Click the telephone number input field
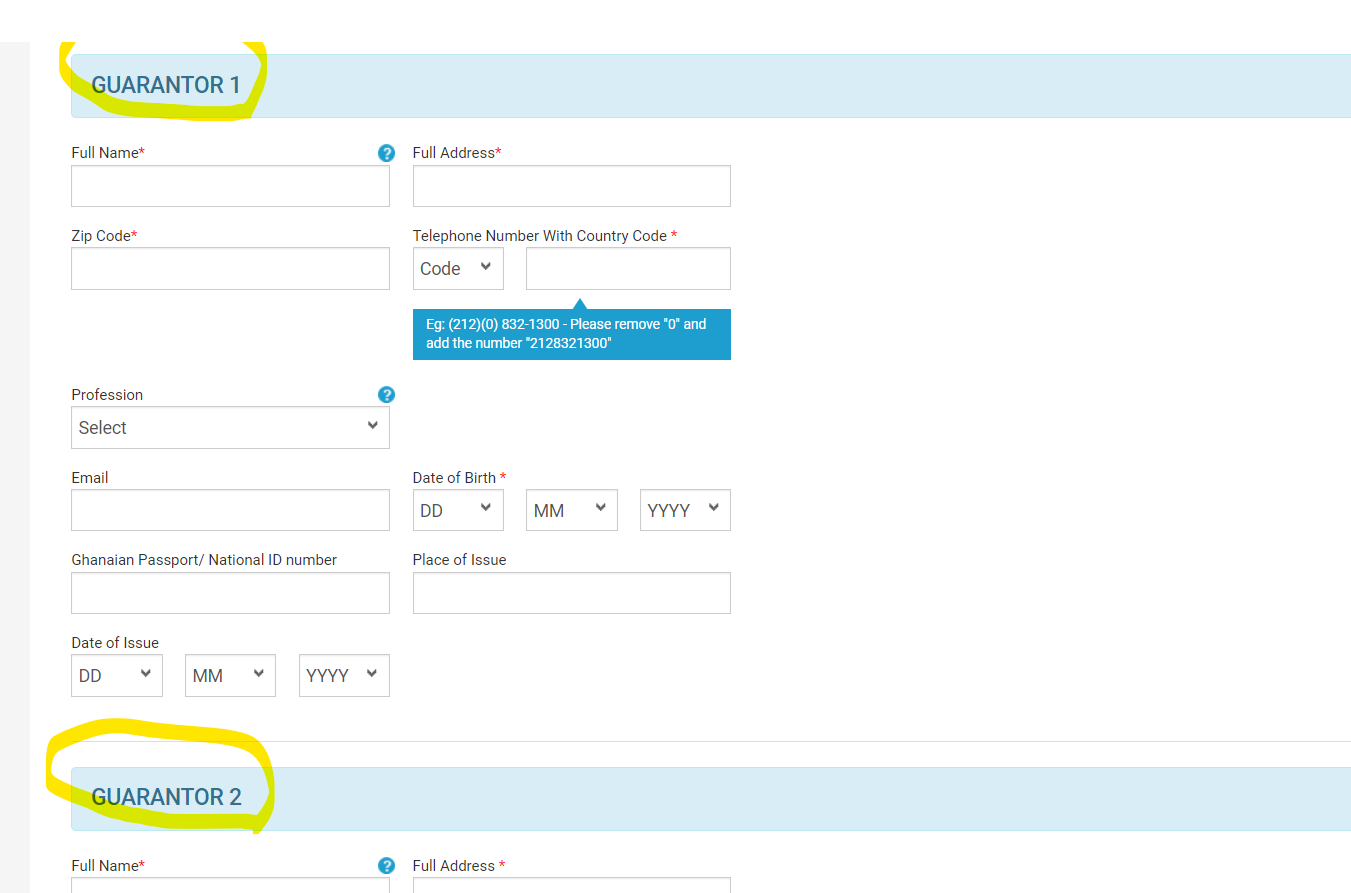This screenshot has height=893, width=1351. pyautogui.click(x=628, y=269)
